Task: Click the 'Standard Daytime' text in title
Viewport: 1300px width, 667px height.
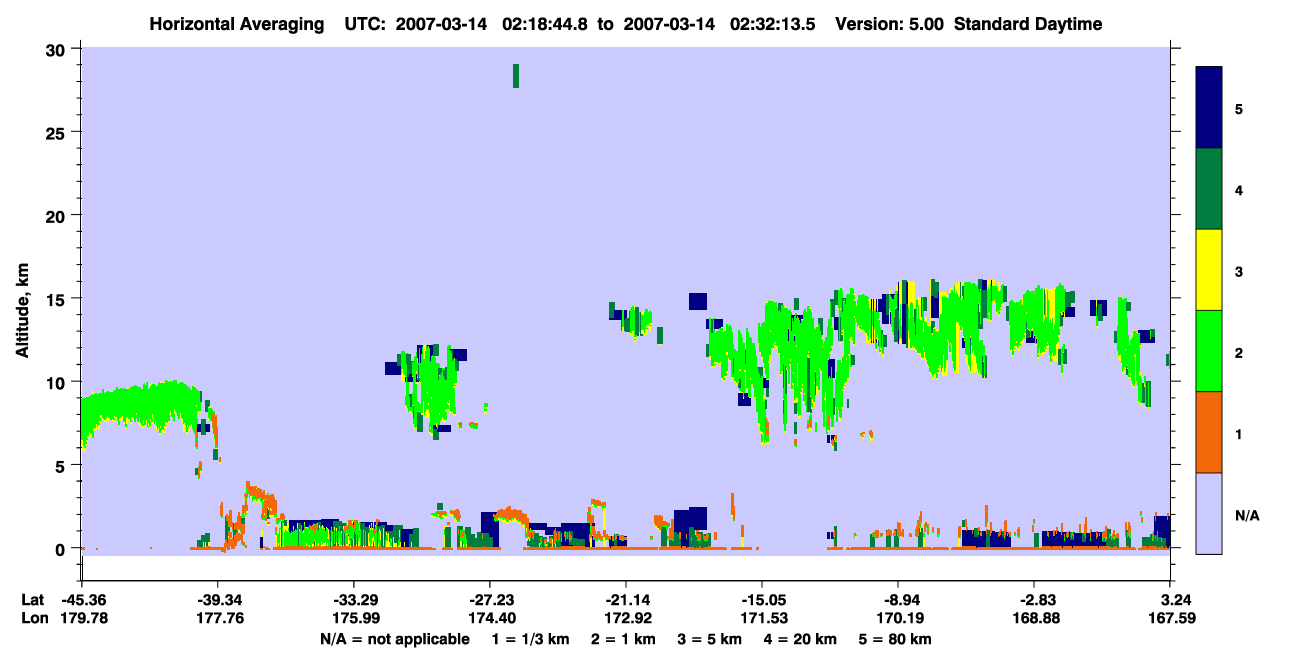Action: tap(1028, 24)
